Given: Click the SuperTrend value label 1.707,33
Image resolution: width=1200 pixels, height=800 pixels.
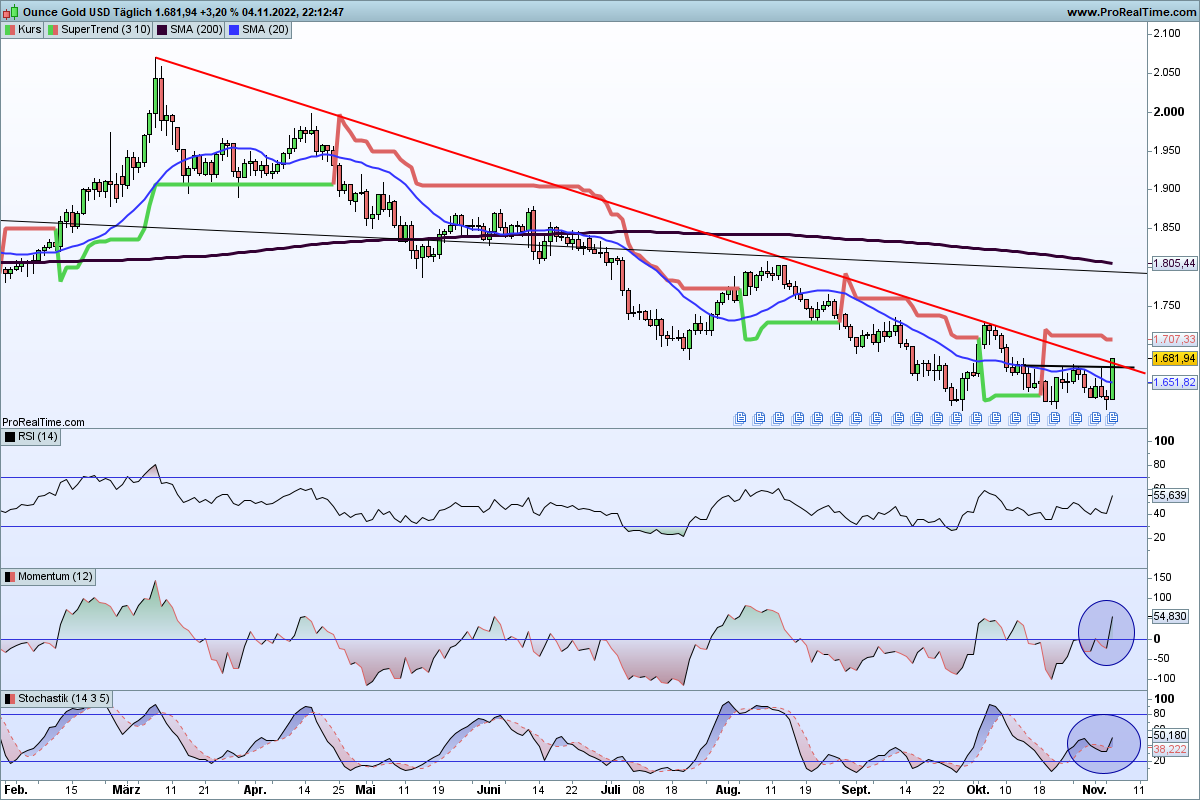Looking at the screenshot, I should coord(1173,339).
